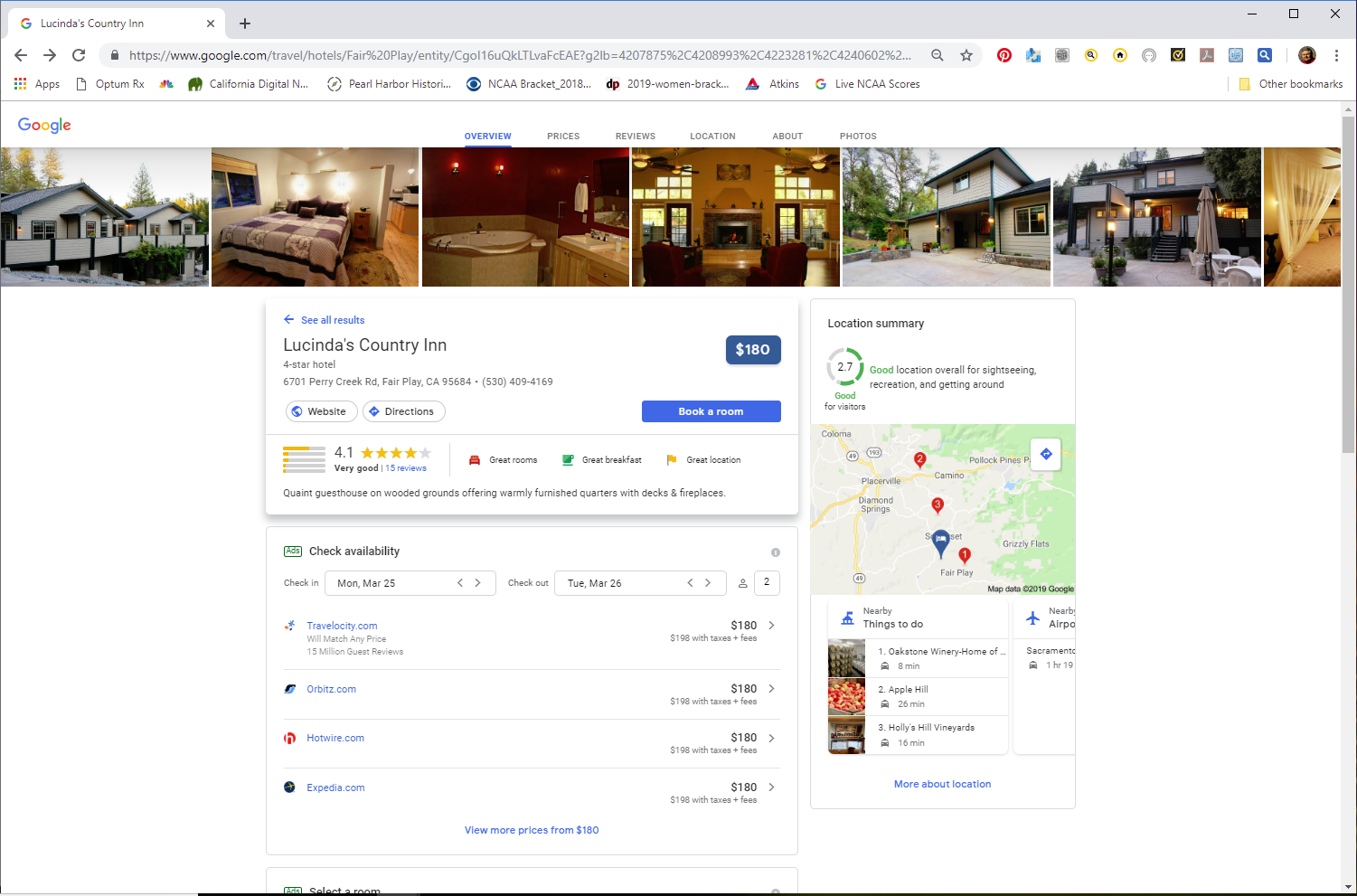1357x896 pixels.
Task: Click the zoom magnifier icon in address bar
Action: (x=938, y=55)
